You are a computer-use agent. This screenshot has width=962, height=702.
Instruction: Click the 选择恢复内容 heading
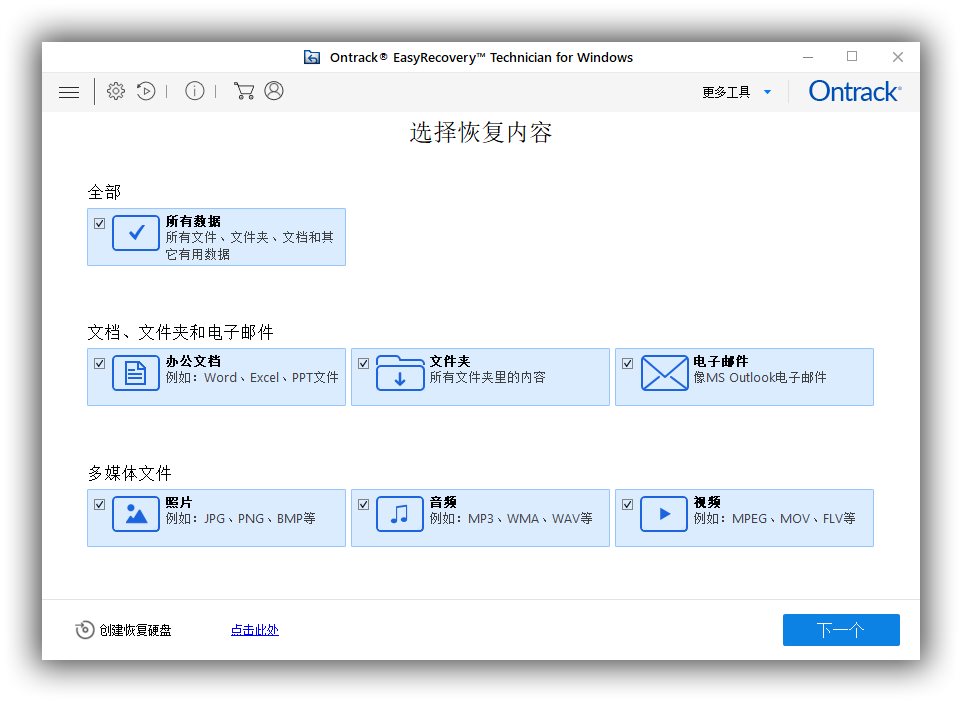(x=481, y=133)
